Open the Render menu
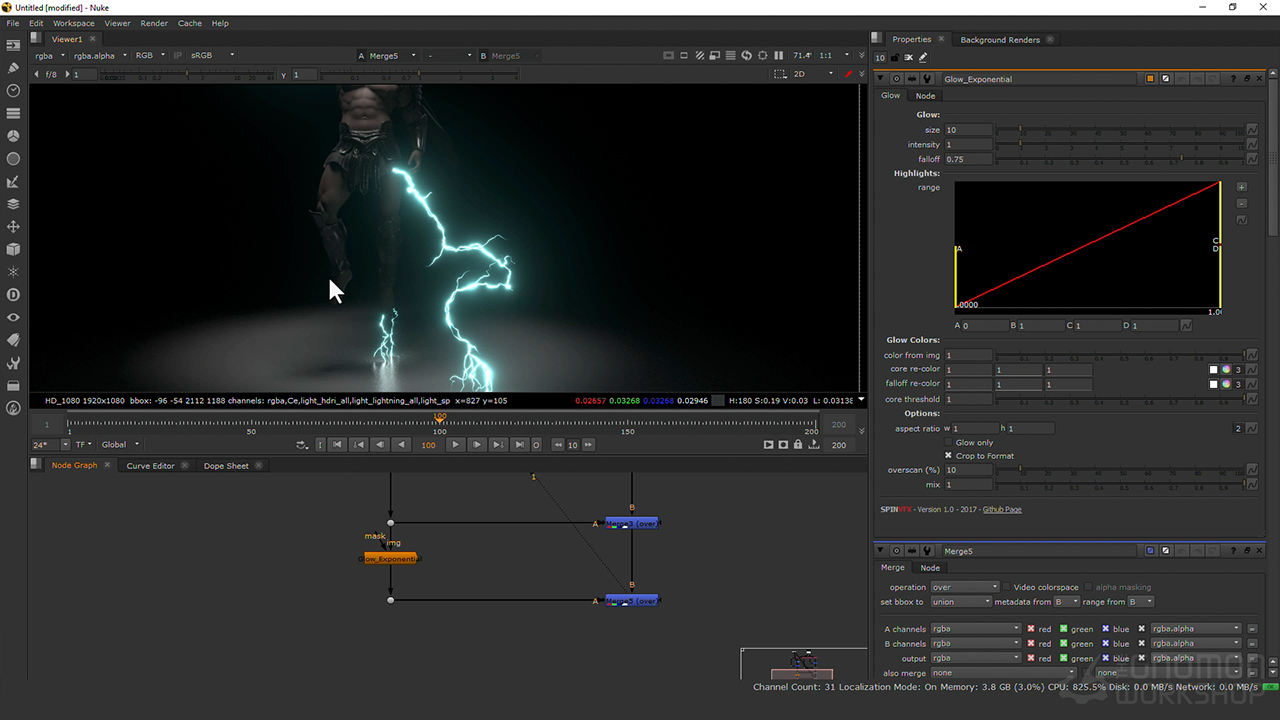The image size is (1280, 720). tap(154, 23)
